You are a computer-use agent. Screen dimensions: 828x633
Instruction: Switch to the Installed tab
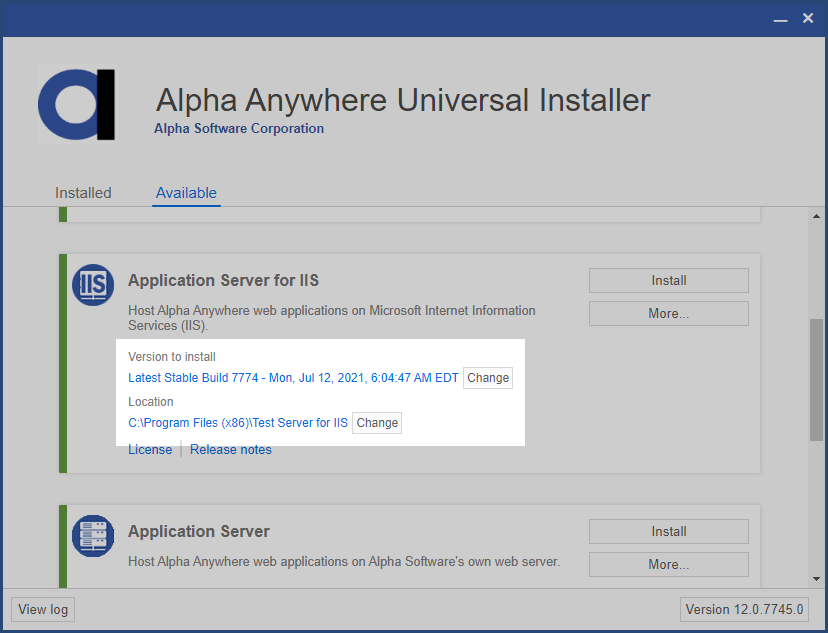point(83,193)
